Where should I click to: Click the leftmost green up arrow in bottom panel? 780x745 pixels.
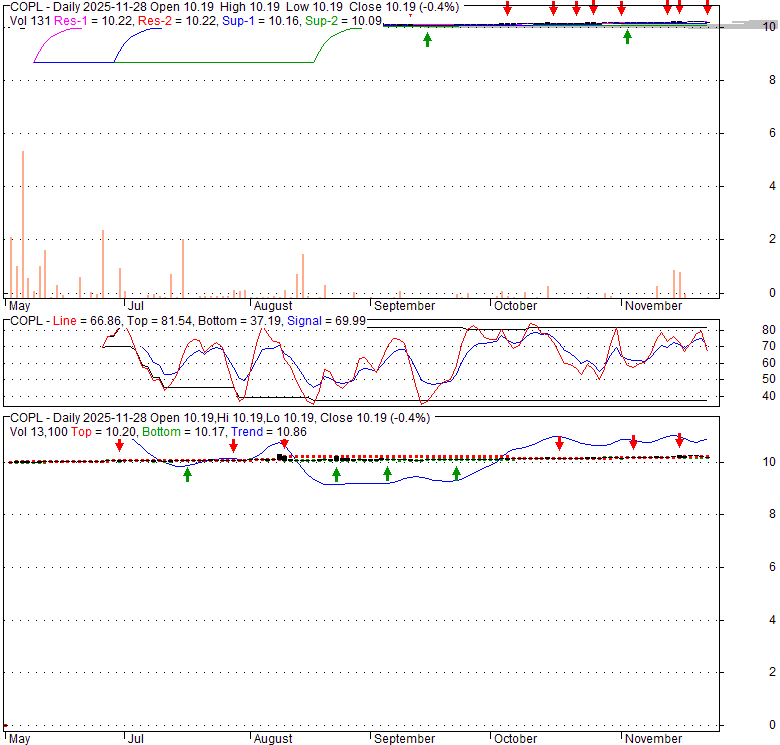tap(187, 474)
